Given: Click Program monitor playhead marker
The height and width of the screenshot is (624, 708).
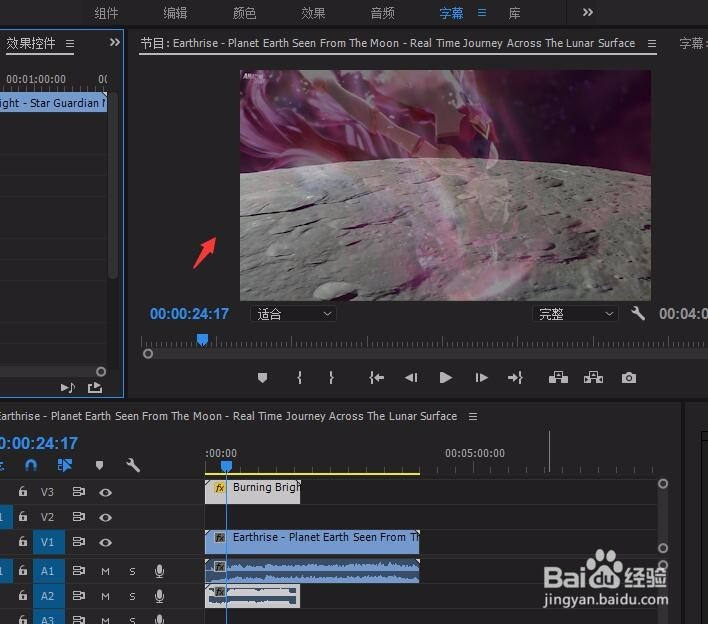Looking at the screenshot, I should click(202, 340).
